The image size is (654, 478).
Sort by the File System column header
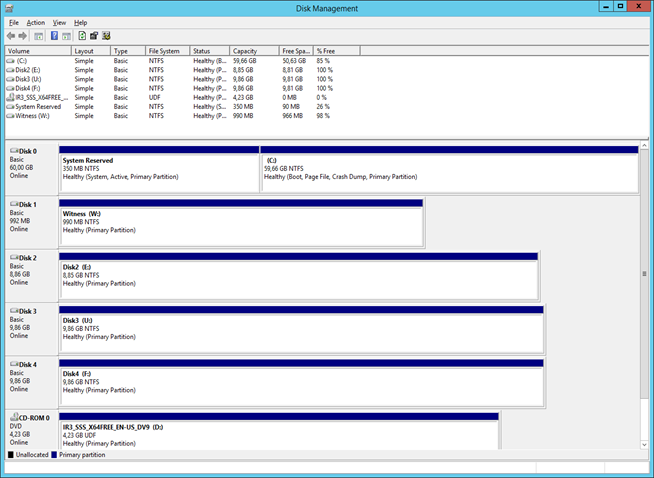(x=168, y=51)
